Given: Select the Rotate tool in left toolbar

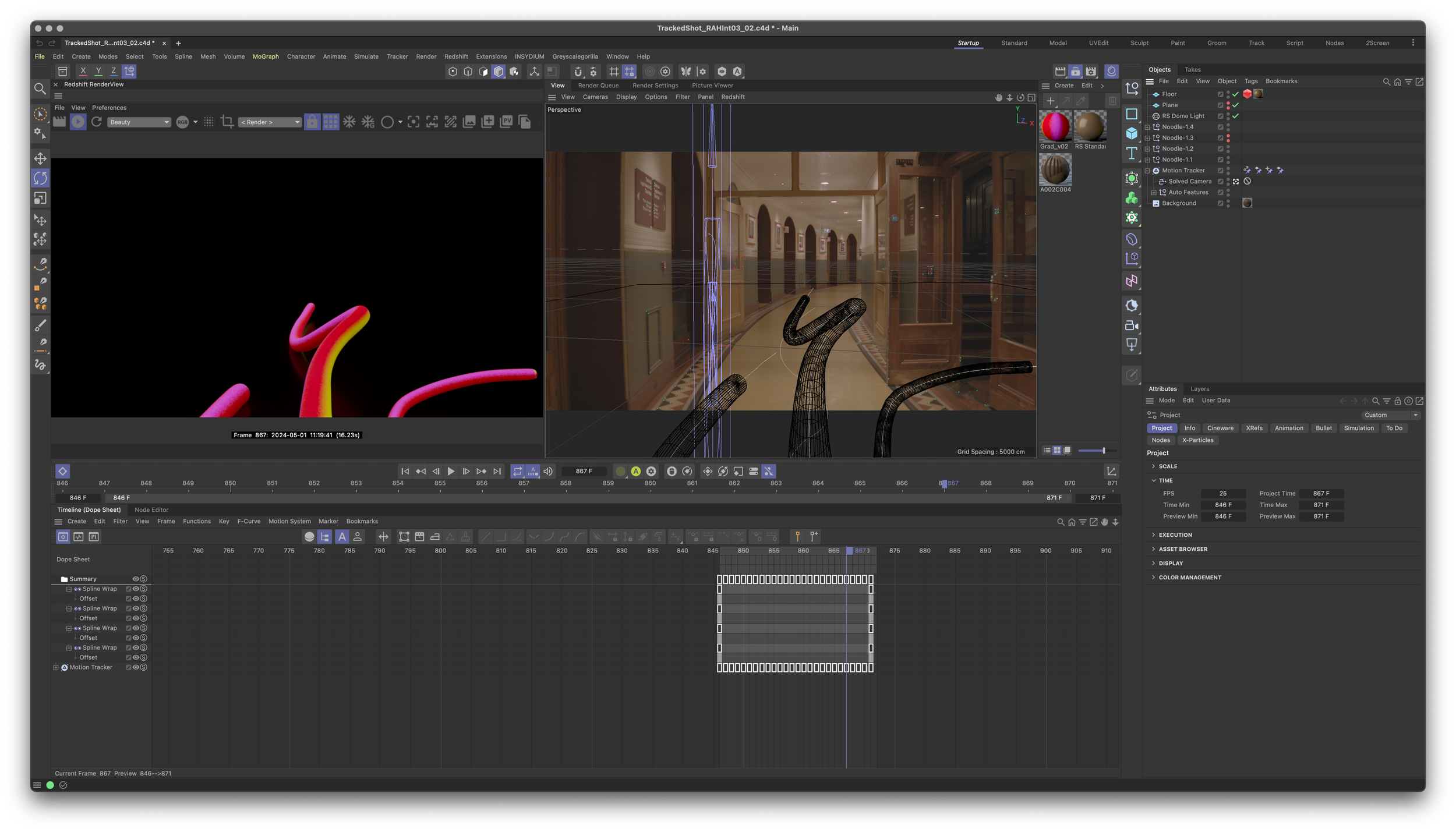Looking at the screenshot, I should [x=40, y=178].
